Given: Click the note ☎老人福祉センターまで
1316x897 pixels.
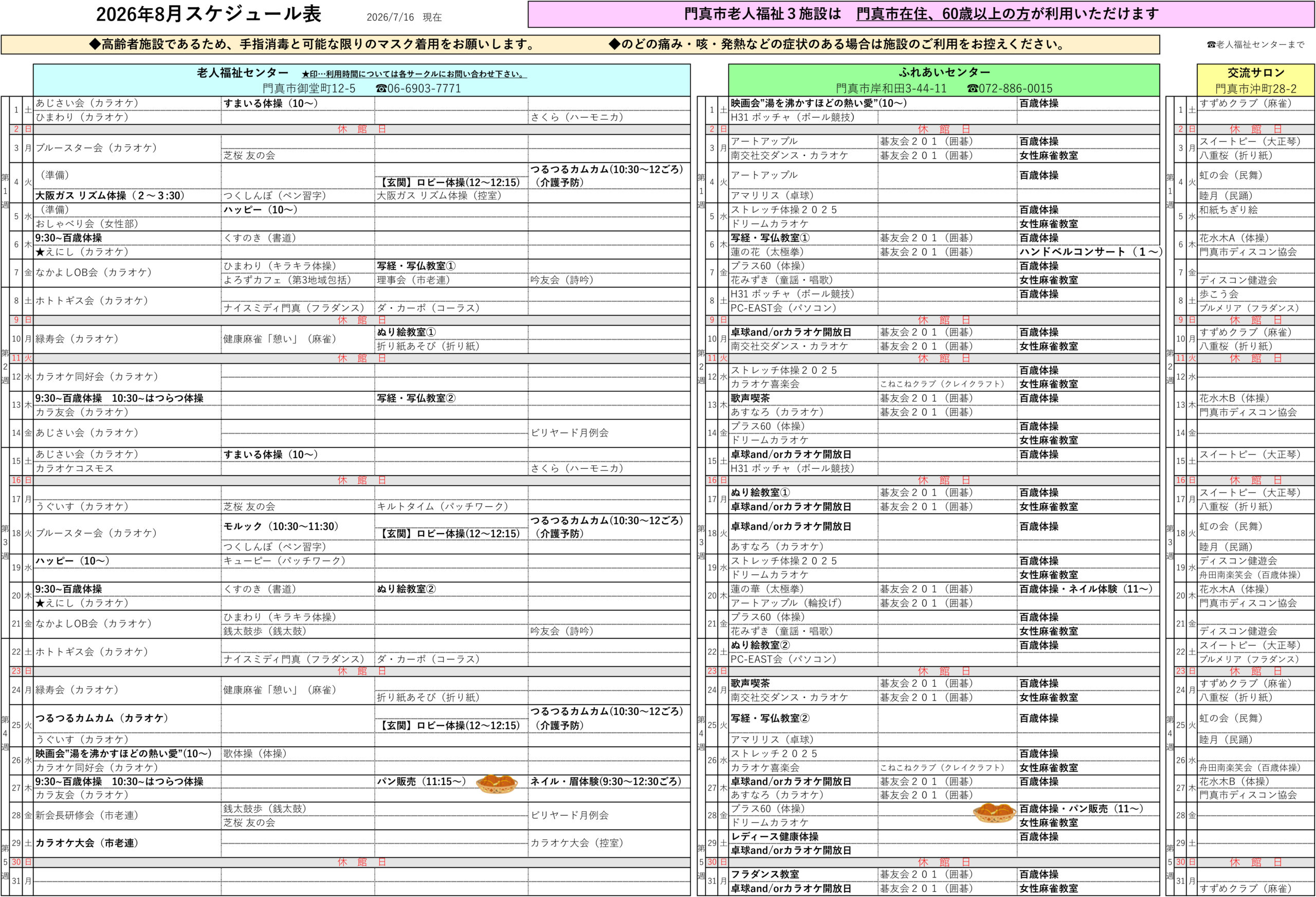Looking at the screenshot, I should (x=1255, y=44).
